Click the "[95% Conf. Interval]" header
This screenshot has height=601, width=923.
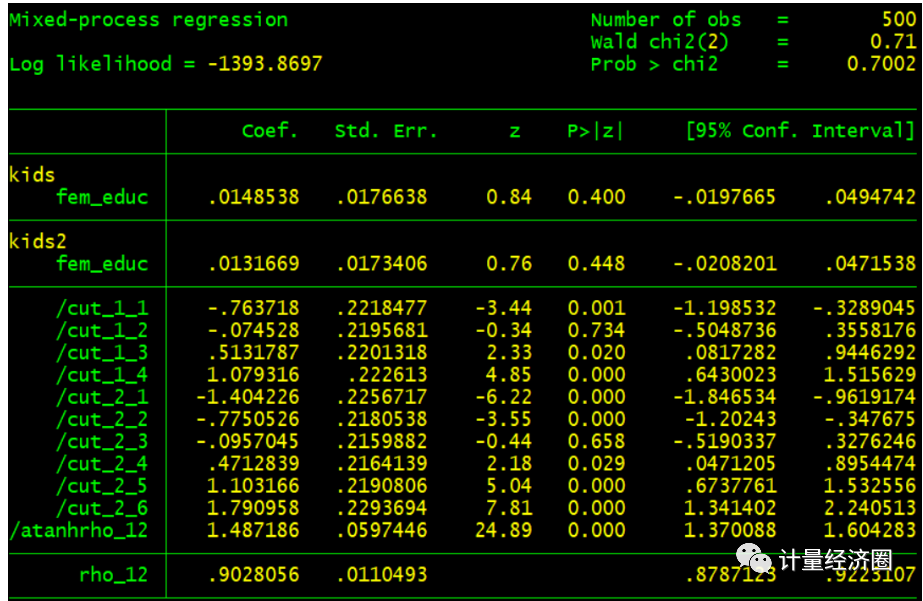[800, 132]
